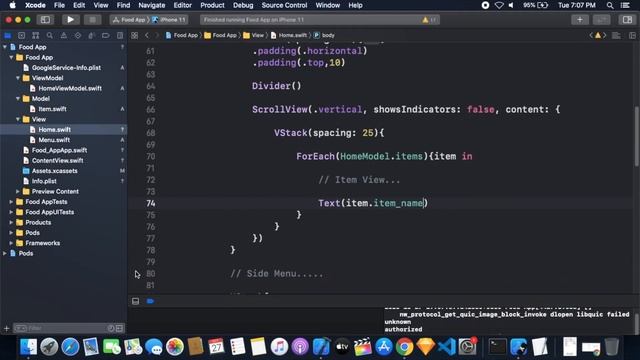The image size is (640, 360).
Task: Open ContentView.swift file
Action: click(x=58, y=160)
